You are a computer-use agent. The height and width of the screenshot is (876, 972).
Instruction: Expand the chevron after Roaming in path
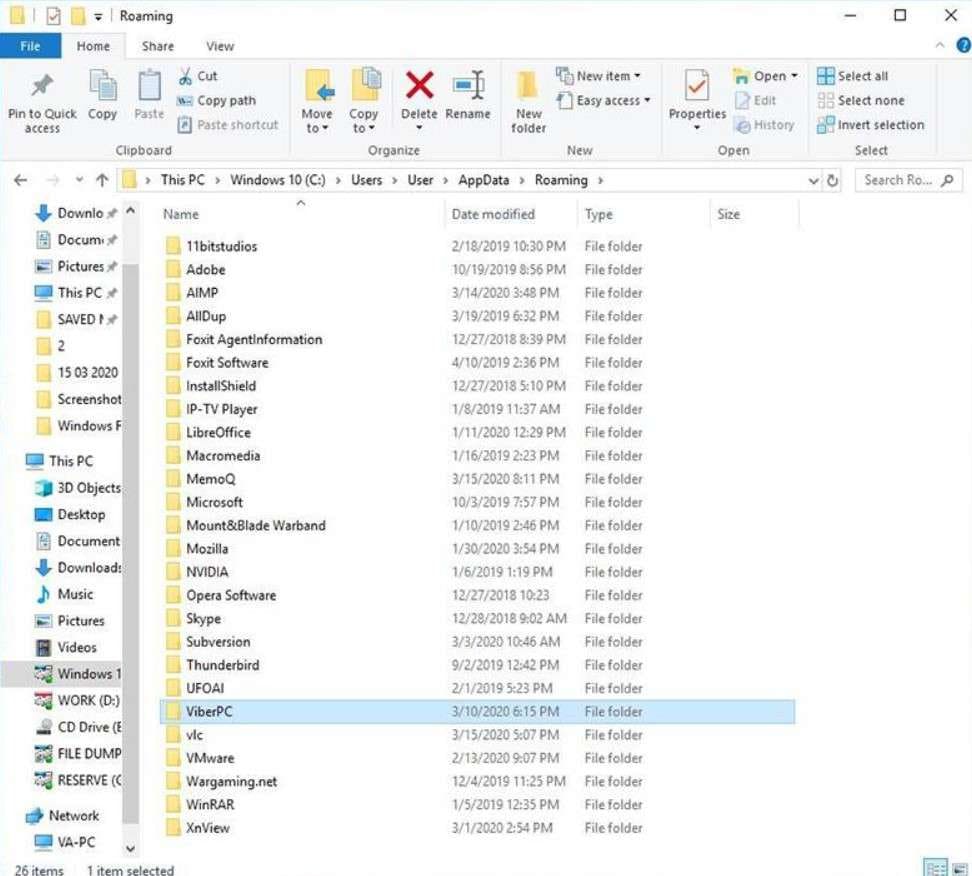(x=600, y=180)
